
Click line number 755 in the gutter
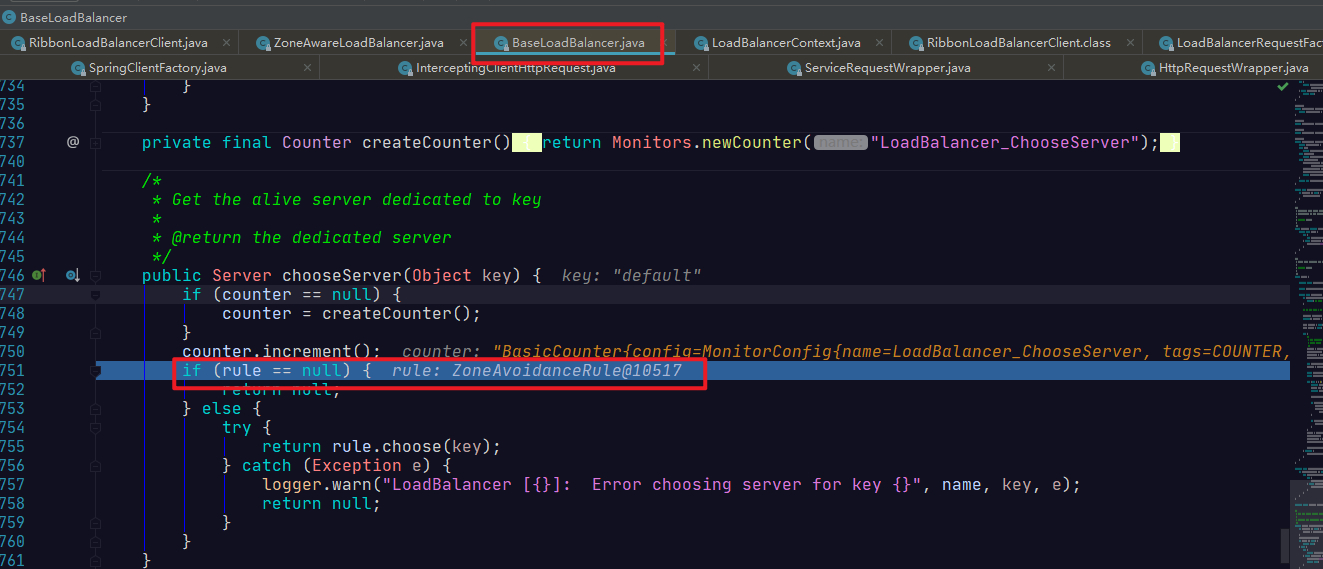13,447
